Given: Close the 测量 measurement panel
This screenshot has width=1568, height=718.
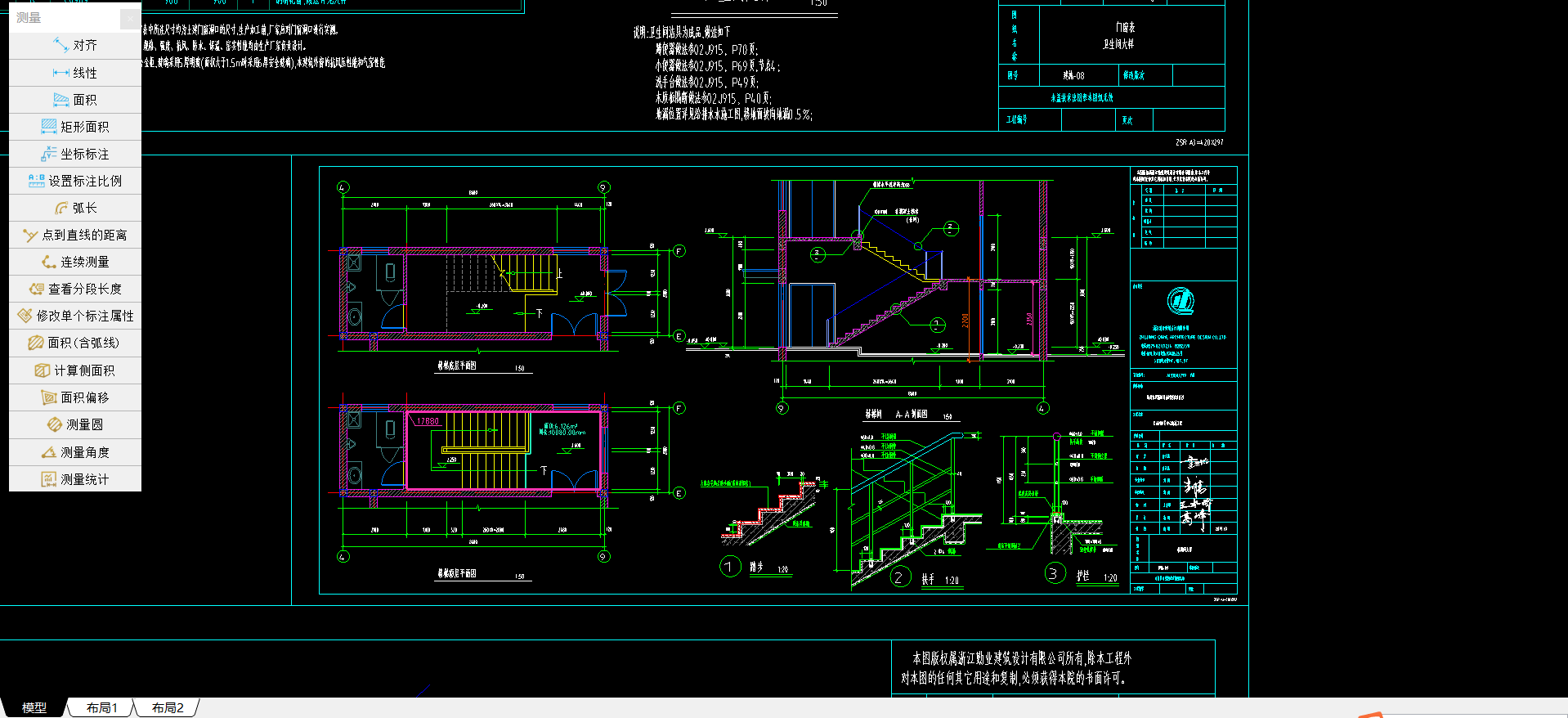Looking at the screenshot, I should pos(131,18).
